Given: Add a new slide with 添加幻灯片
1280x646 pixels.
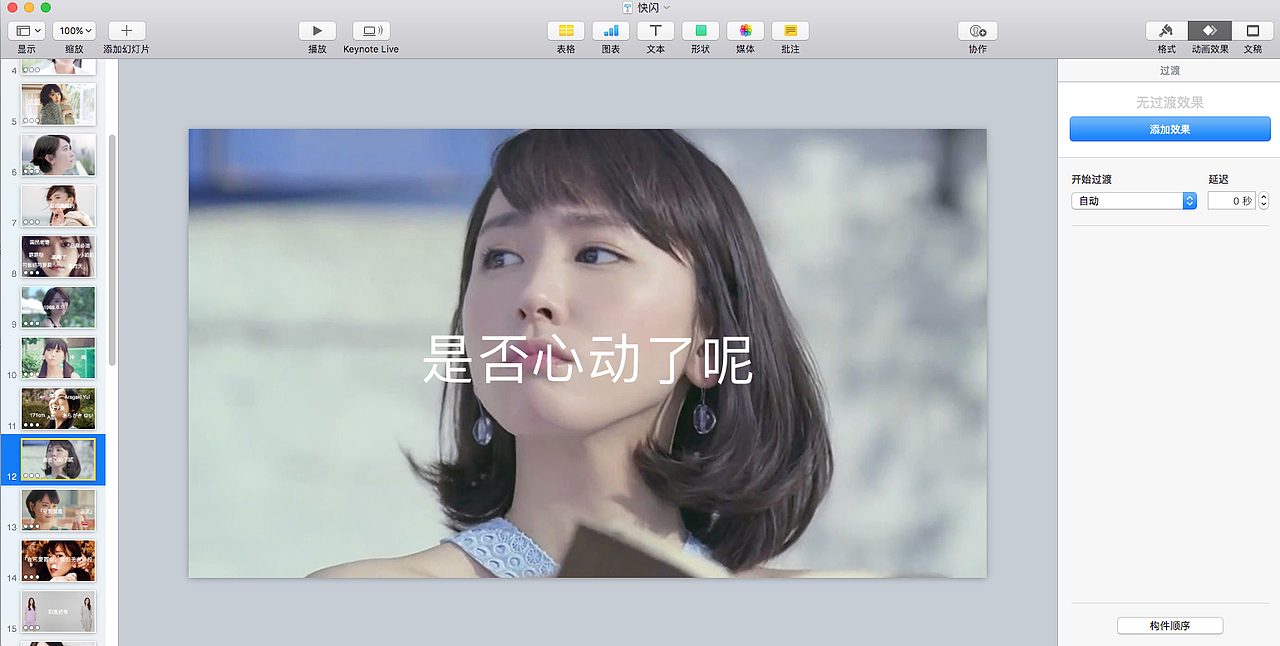Looking at the screenshot, I should (x=126, y=32).
